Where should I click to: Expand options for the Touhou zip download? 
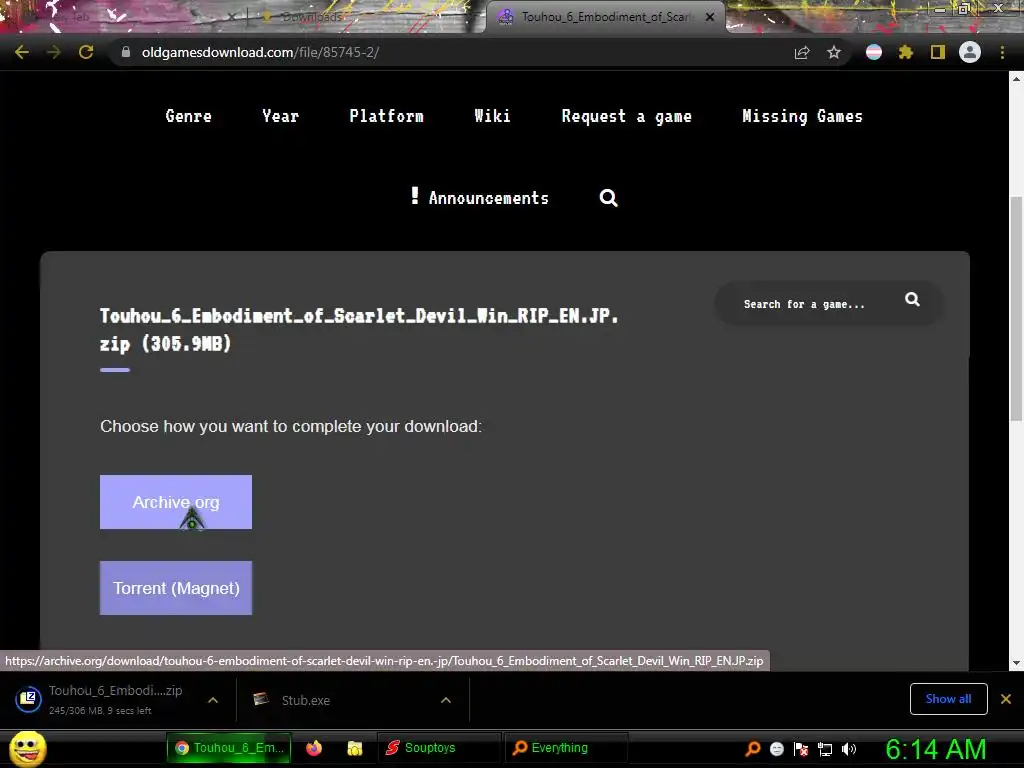click(213, 700)
